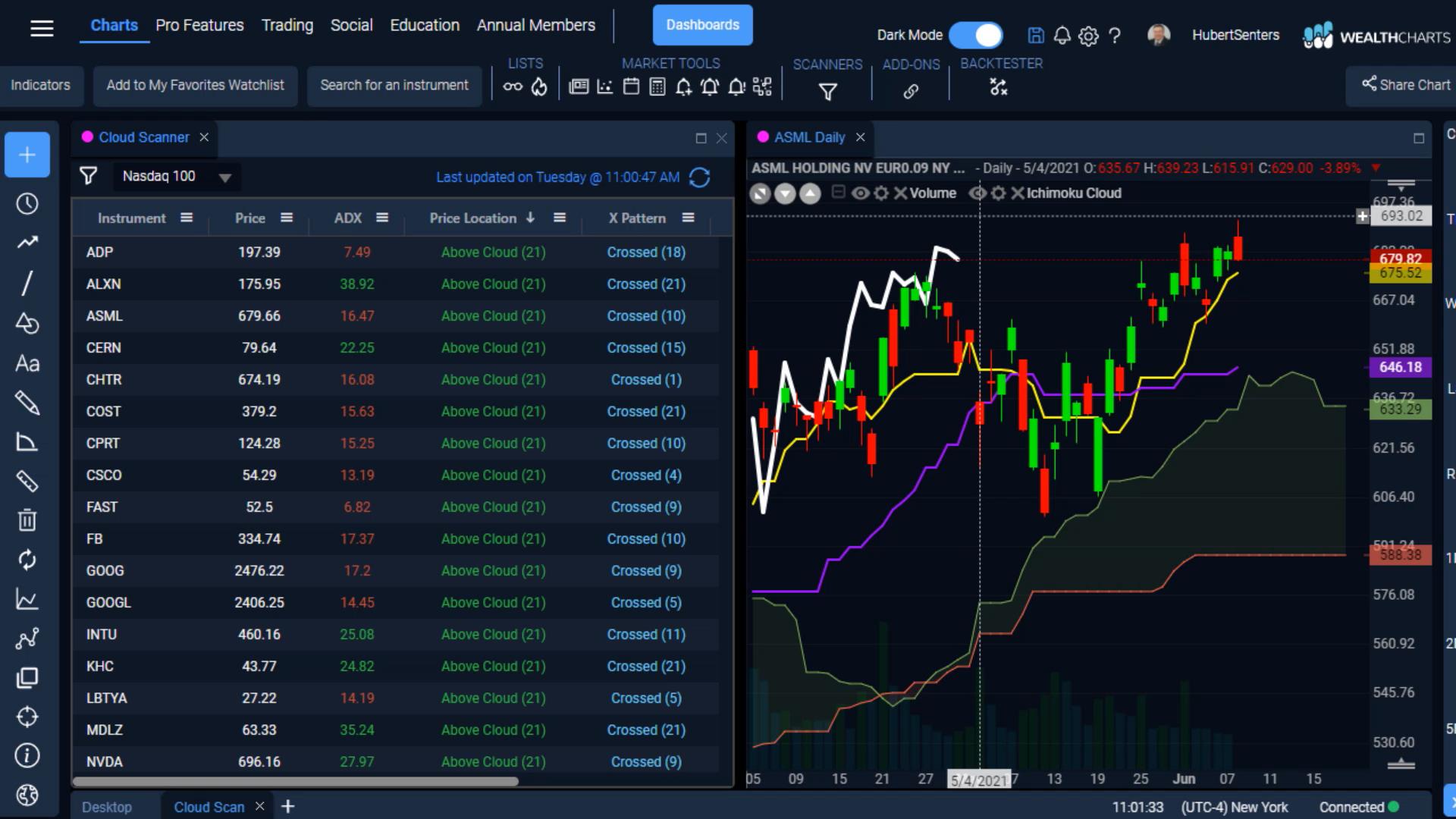Open the heatmap blocks market tool
The height and width of the screenshot is (819, 1456).
pos(762,87)
